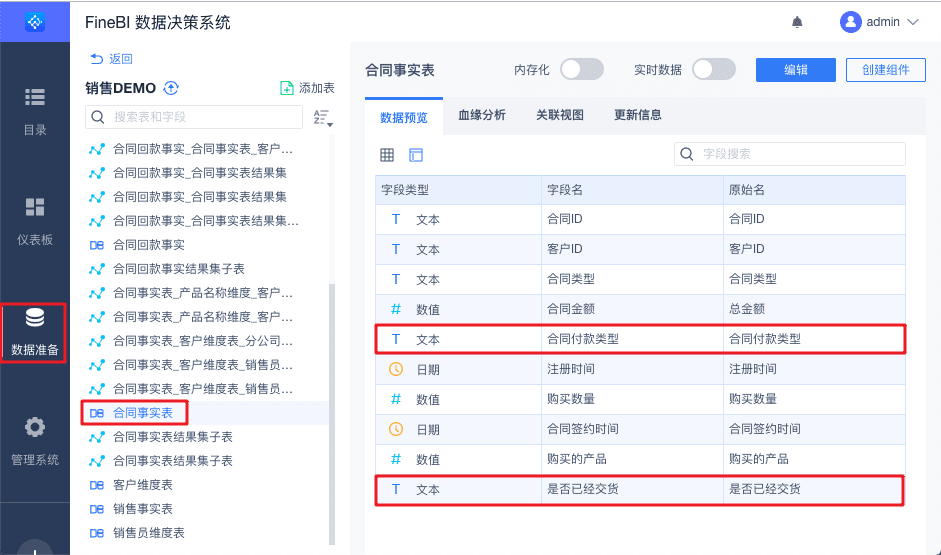
Task: Switch to the 关联视图 tab
Action: [x=560, y=115]
